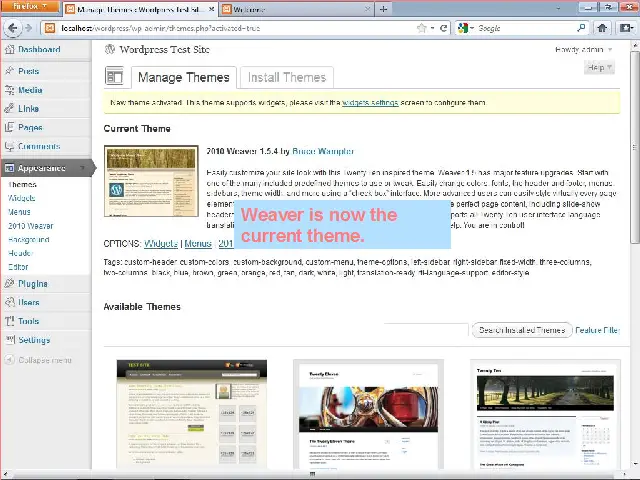The image size is (640, 480).
Task: Open Background under Appearance submenu
Action: [29, 240]
